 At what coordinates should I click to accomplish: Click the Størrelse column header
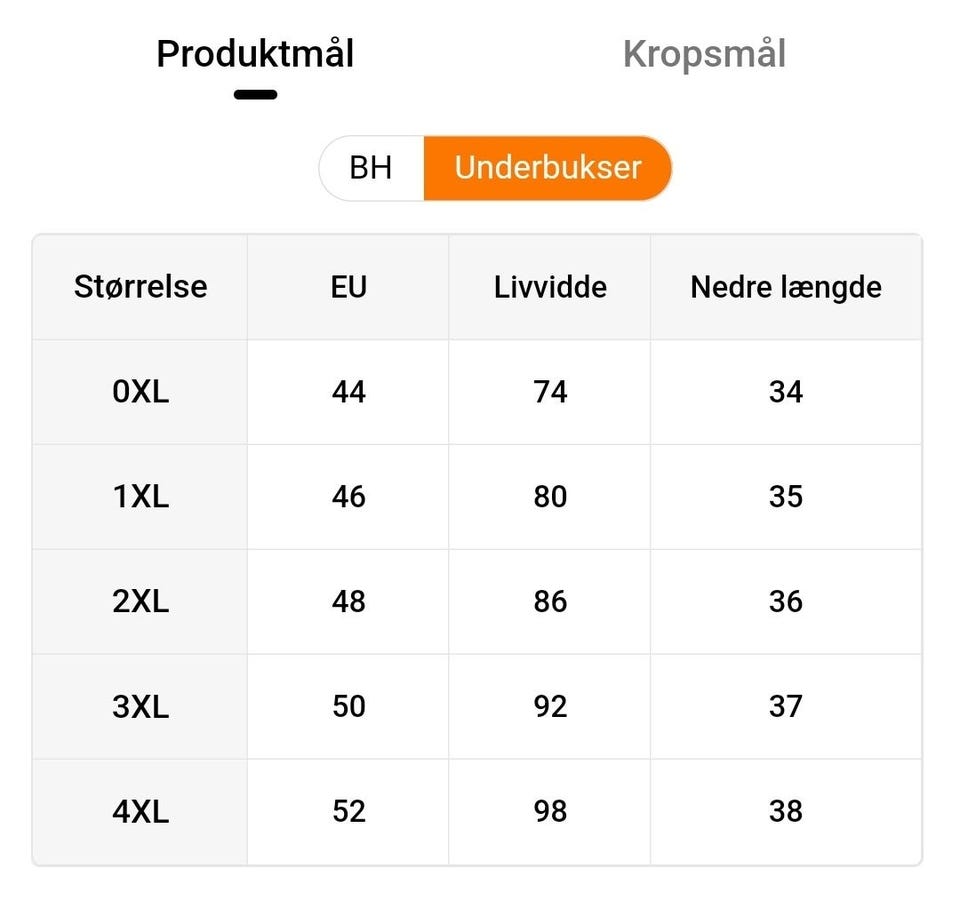[x=140, y=287]
